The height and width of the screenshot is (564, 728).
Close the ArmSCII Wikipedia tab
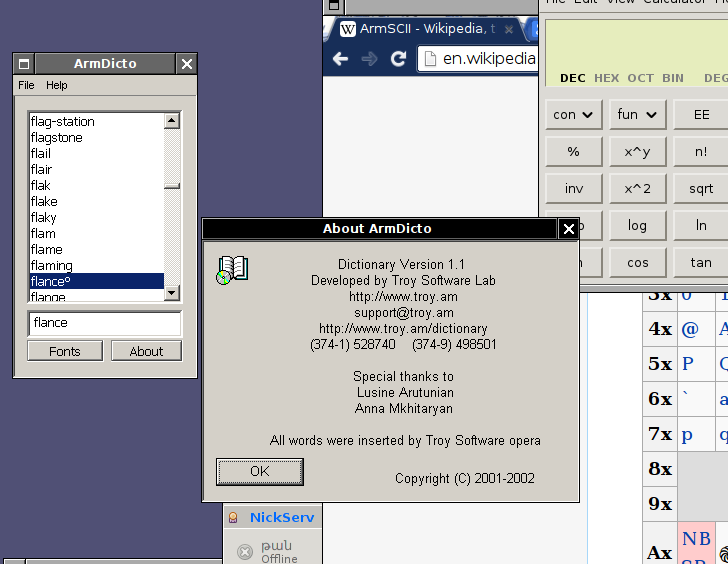[x=509, y=29]
